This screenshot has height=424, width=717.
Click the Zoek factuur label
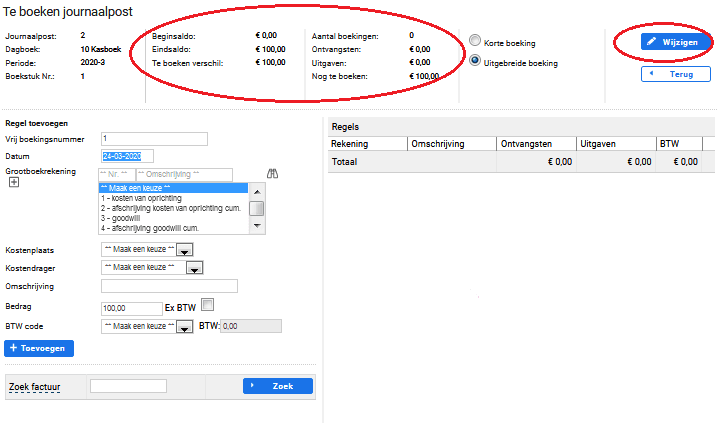35,387
